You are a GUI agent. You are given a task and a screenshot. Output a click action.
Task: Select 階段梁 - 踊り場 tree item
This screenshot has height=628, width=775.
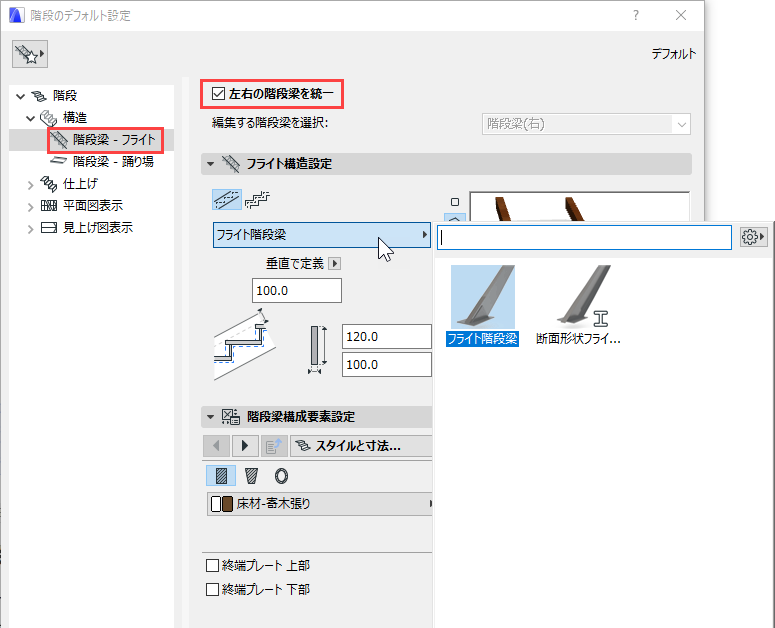[113, 162]
